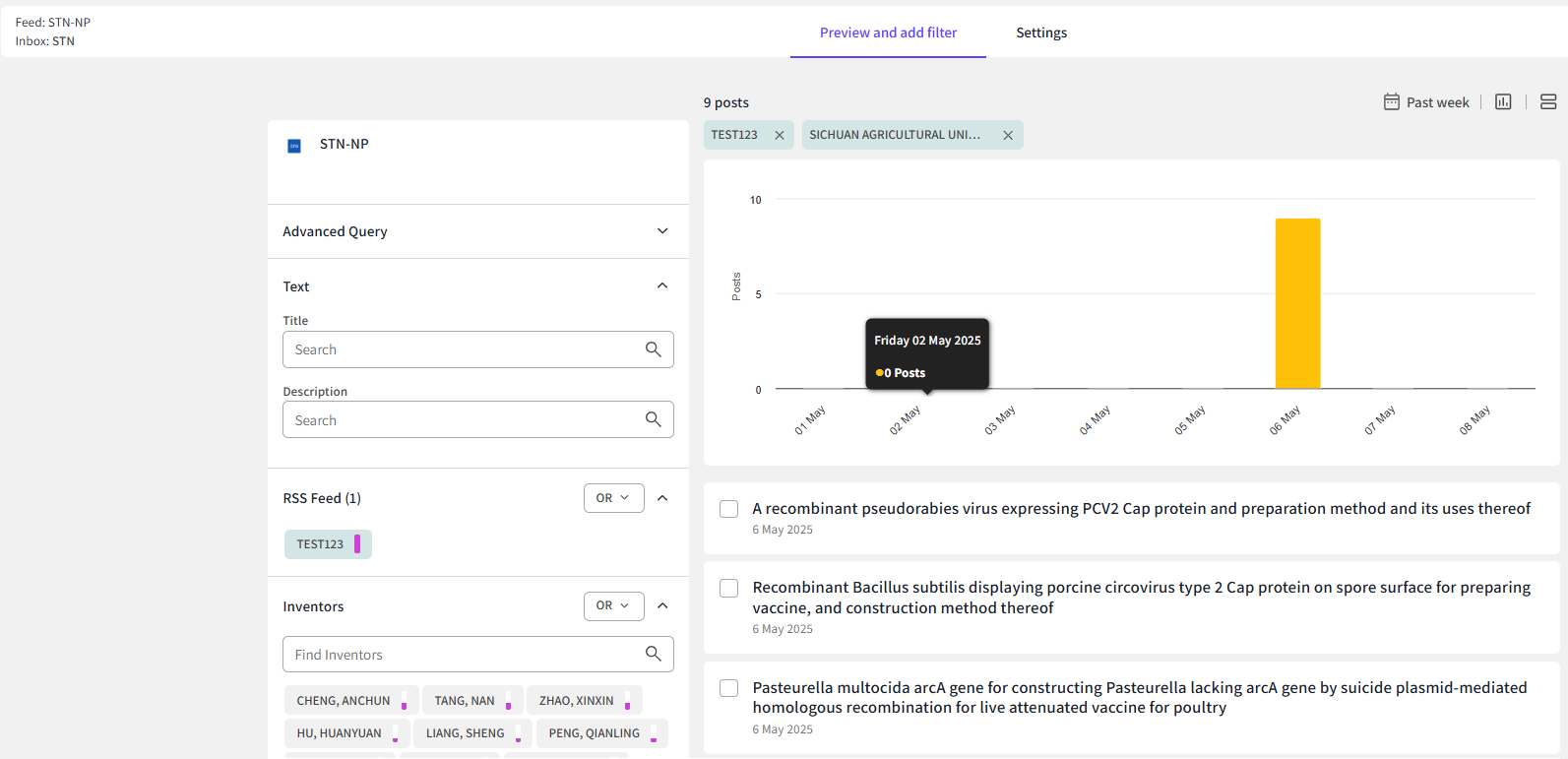This screenshot has width=1568, height=759.
Task: Remove the TEST123 filter chip
Action: click(780, 136)
